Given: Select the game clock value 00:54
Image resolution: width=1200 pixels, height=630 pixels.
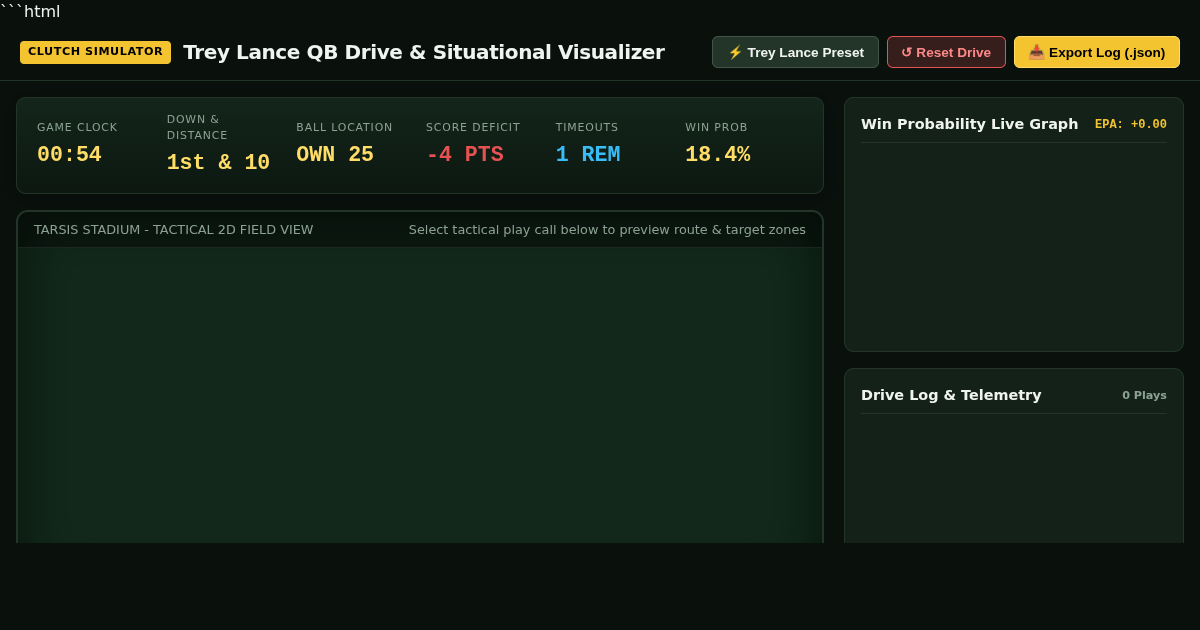Looking at the screenshot, I should pos(69,155).
